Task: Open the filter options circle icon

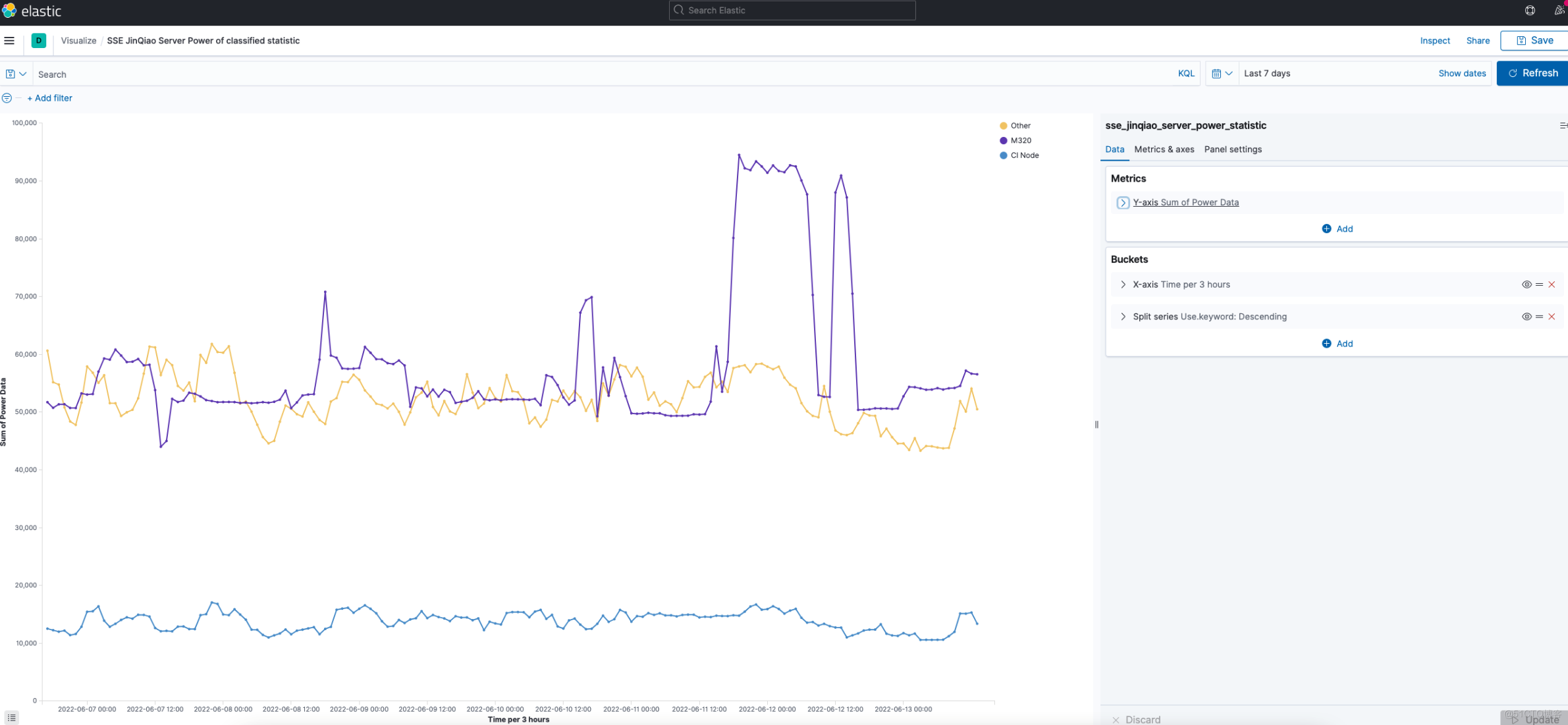Action: coord(7,98)
